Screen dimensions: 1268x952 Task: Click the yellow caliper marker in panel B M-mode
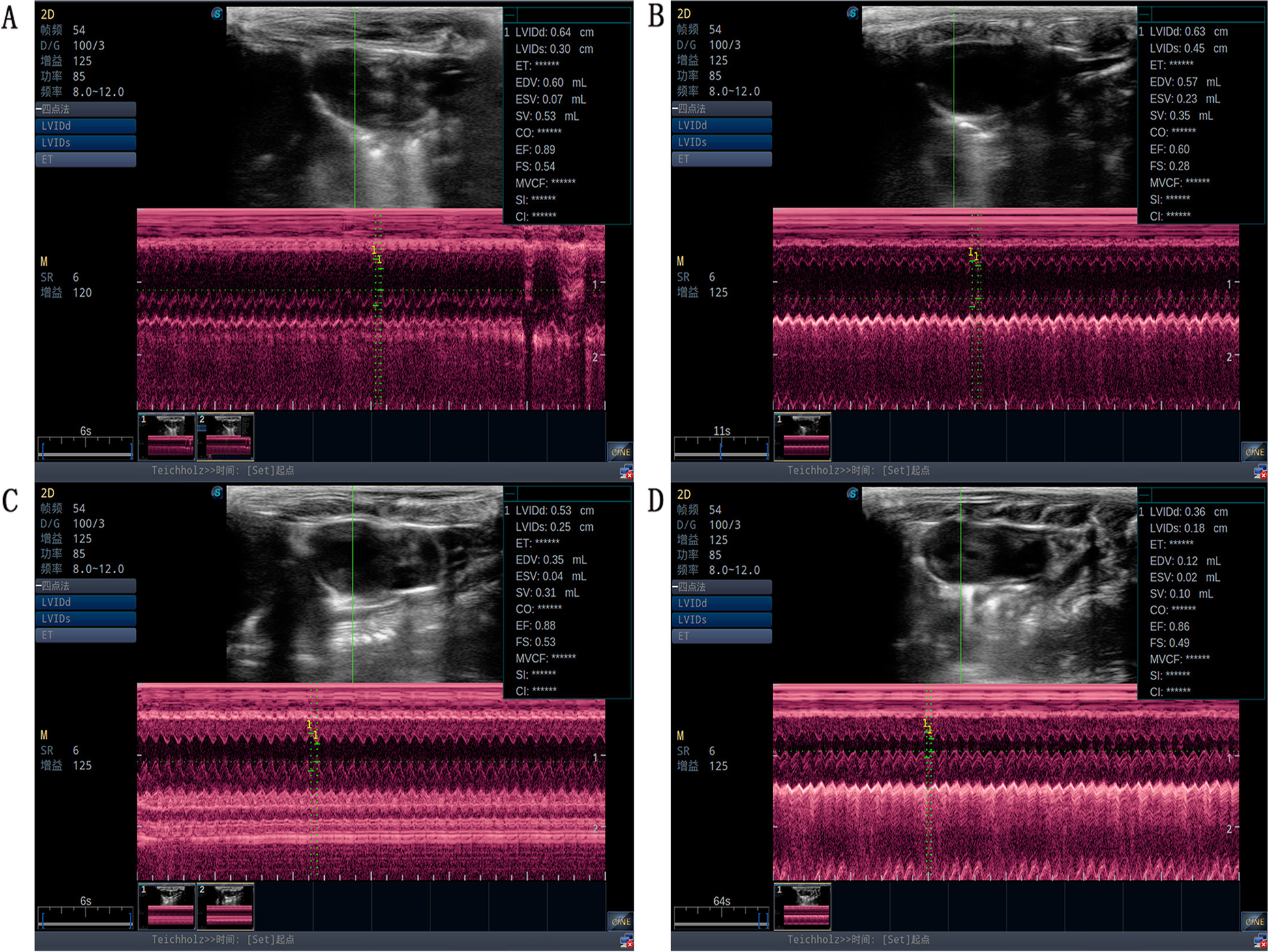pyautogui.click(x=973, y=255)
